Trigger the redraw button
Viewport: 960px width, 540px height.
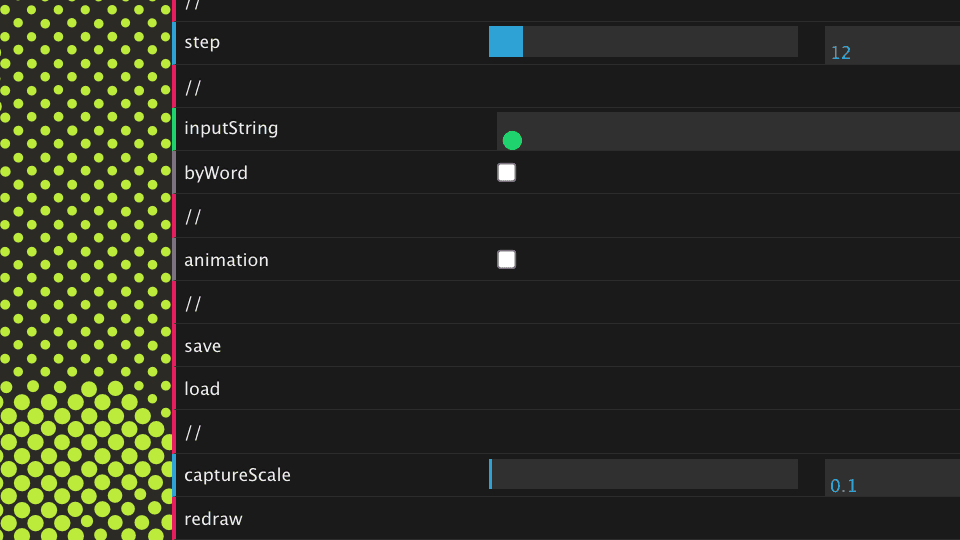(214, 519)
